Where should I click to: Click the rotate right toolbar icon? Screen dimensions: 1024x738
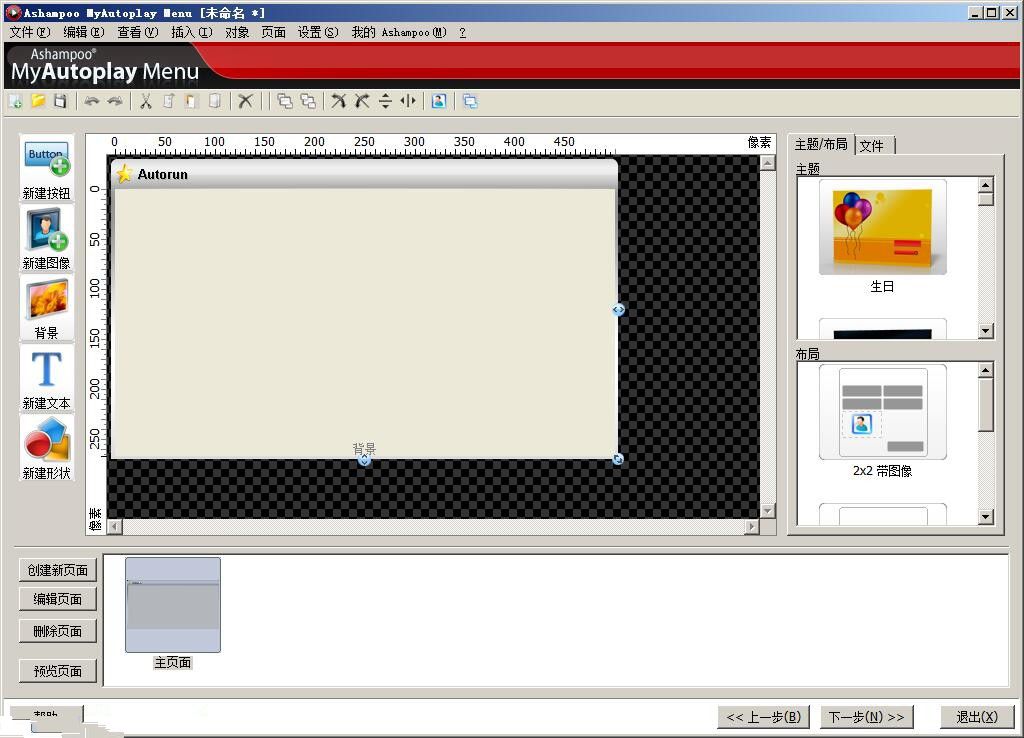(x=362, y=101)
